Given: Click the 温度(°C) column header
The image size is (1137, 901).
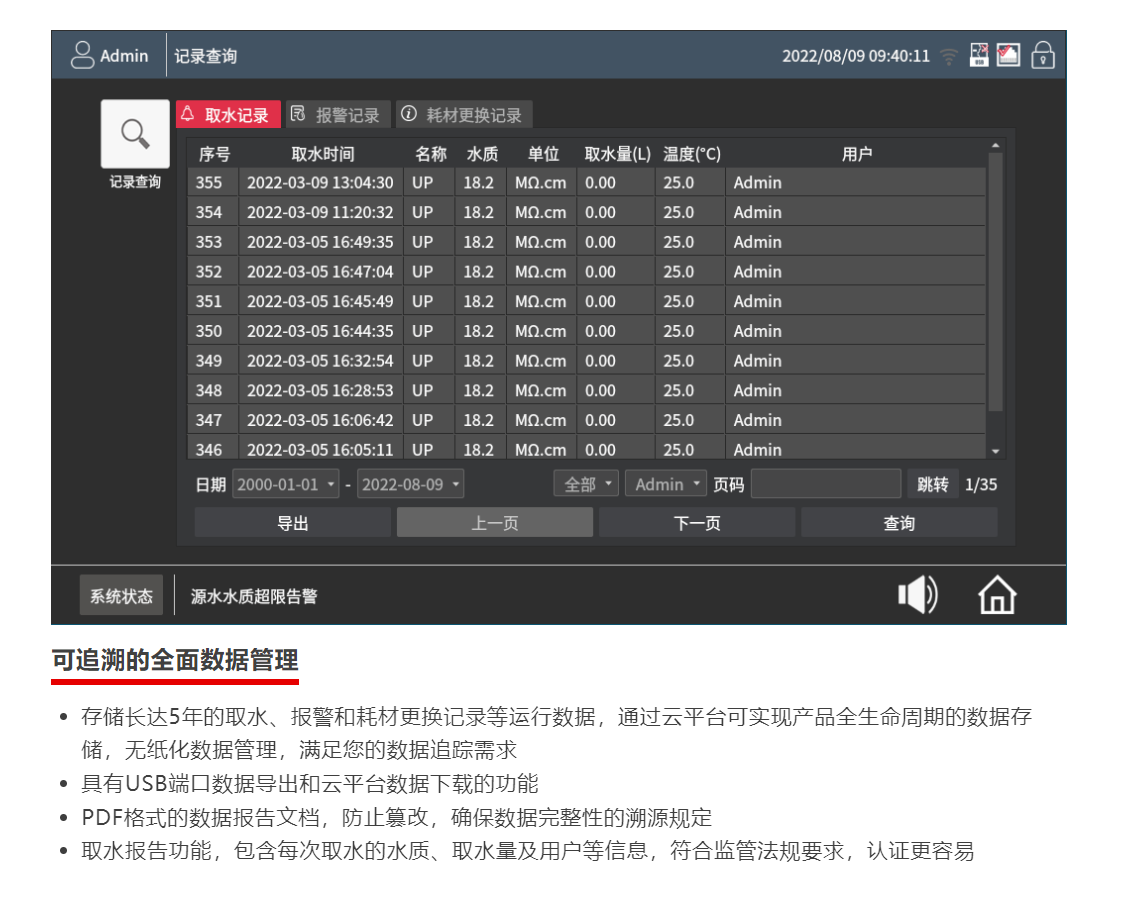Looking at the screenshot, I should (x=692, y=154).
